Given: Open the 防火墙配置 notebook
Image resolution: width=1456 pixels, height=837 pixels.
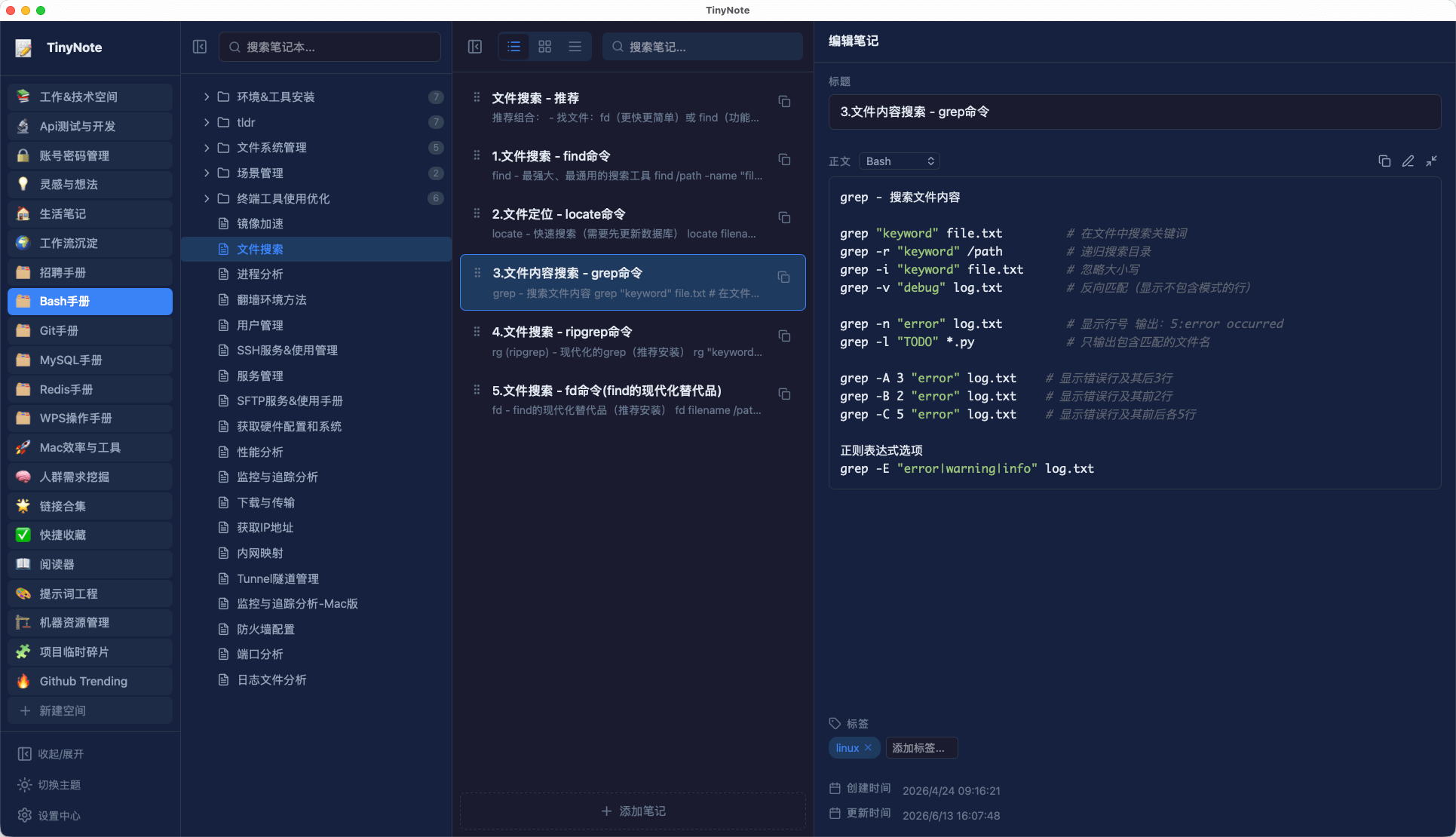Looking at the screenshot, I should 316,629.
